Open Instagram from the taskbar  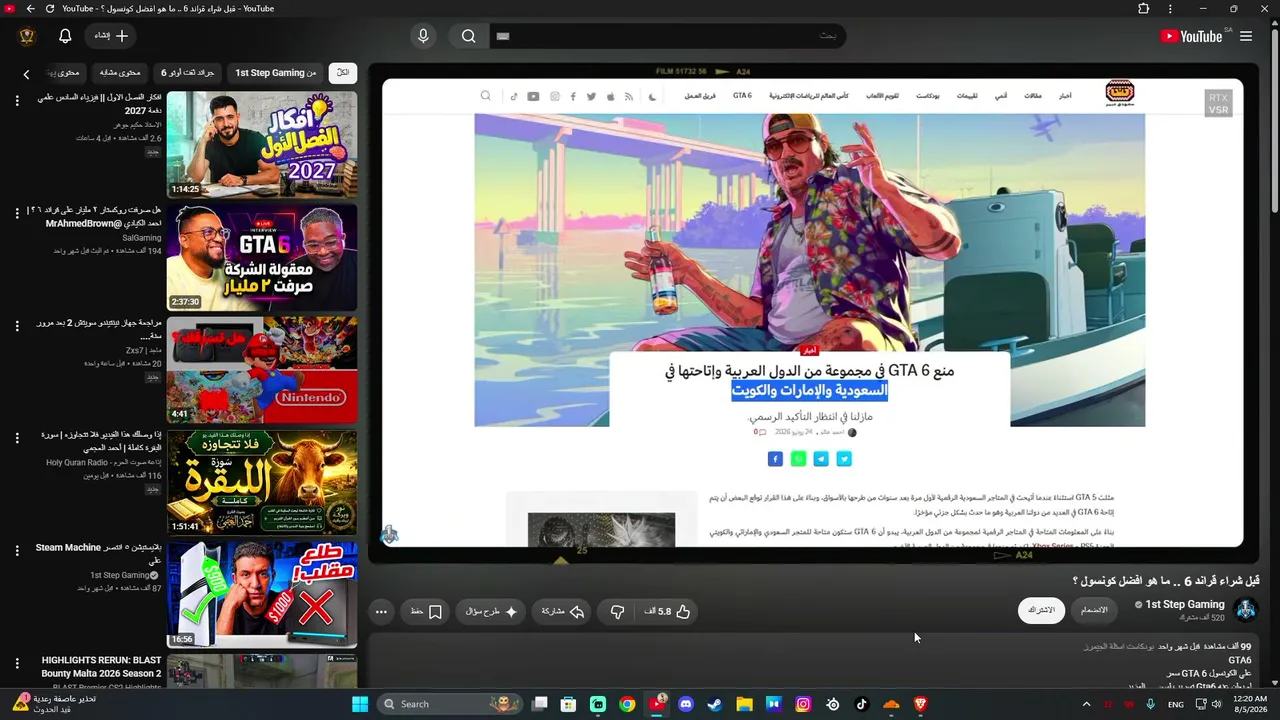pyautogui.click(x=803, y=704)
